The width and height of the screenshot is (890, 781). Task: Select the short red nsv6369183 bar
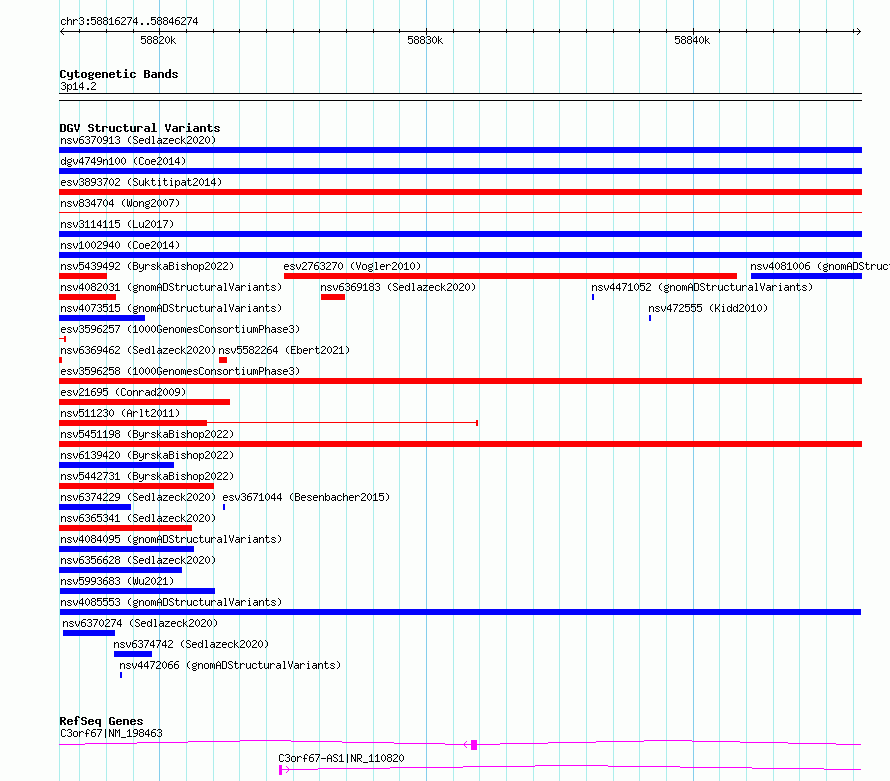coord(333,297)
